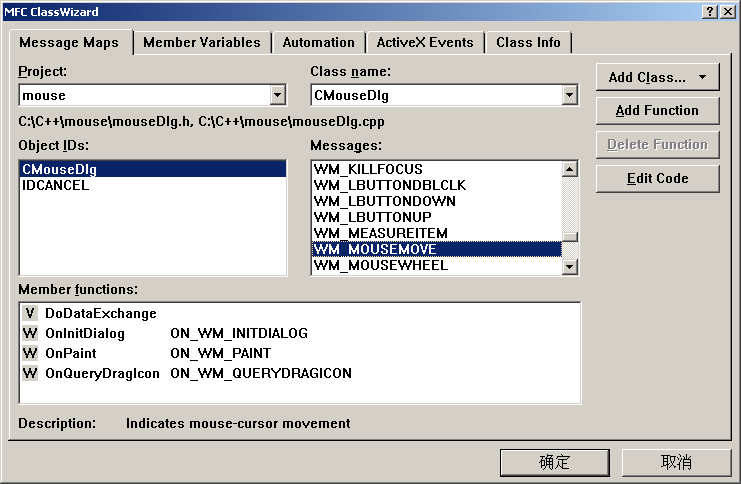Confirm with the 确定 button
Screen dimensions: 741x484
[x=555, y=462]
